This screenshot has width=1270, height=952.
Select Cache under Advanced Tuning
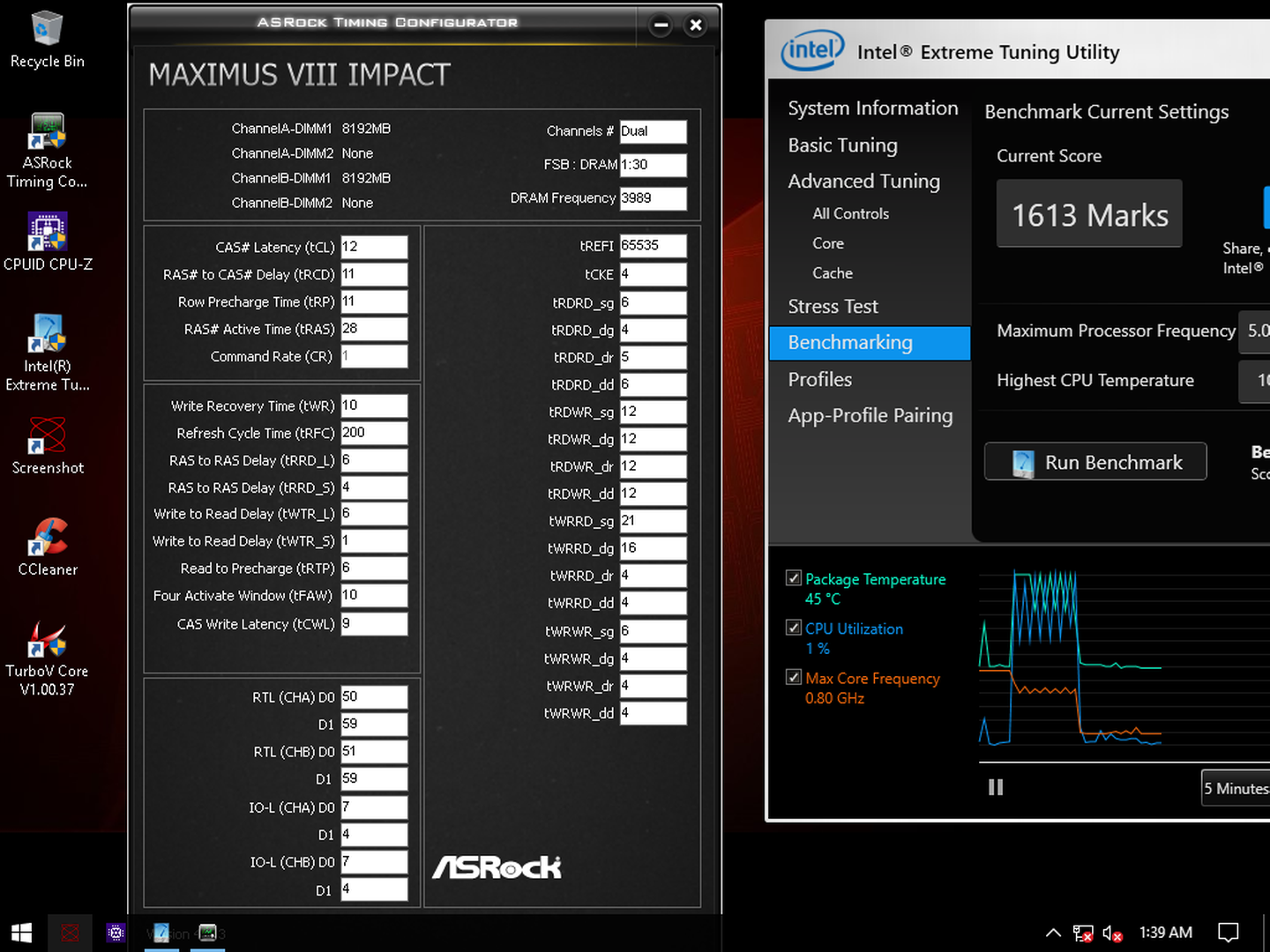click(x=833, y=273)
